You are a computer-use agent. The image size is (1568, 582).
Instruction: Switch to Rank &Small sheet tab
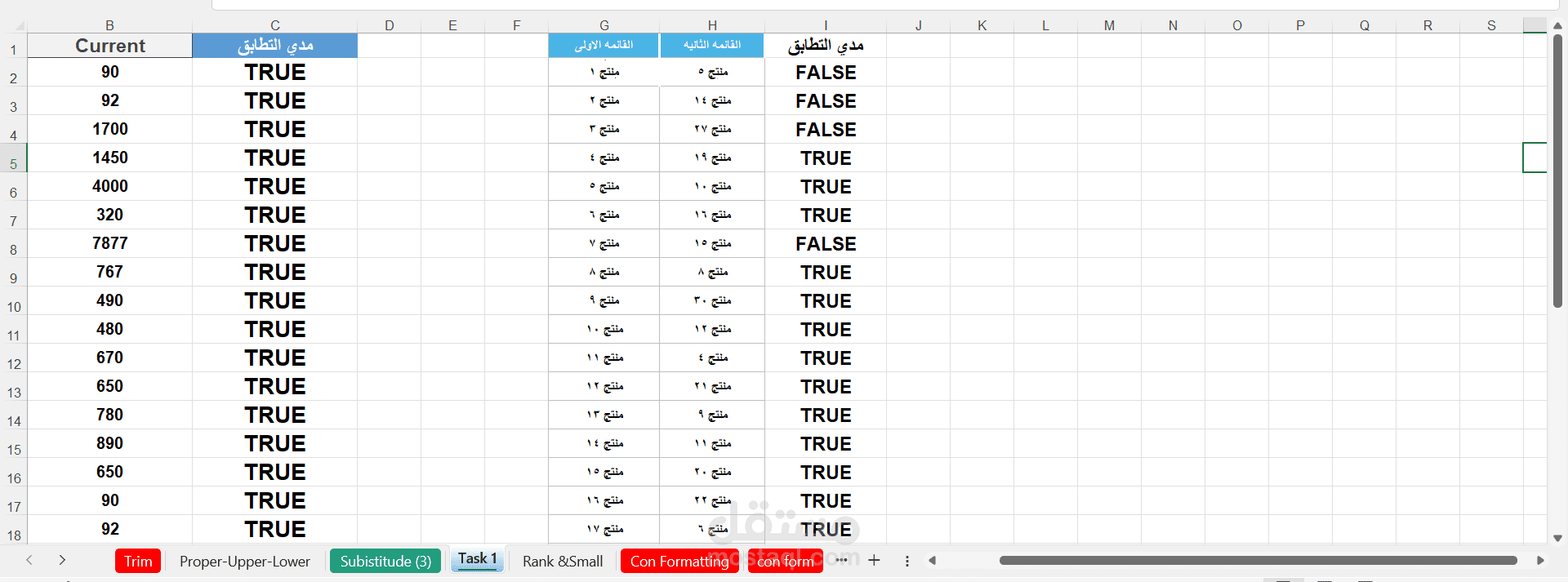tap(563, 561)
